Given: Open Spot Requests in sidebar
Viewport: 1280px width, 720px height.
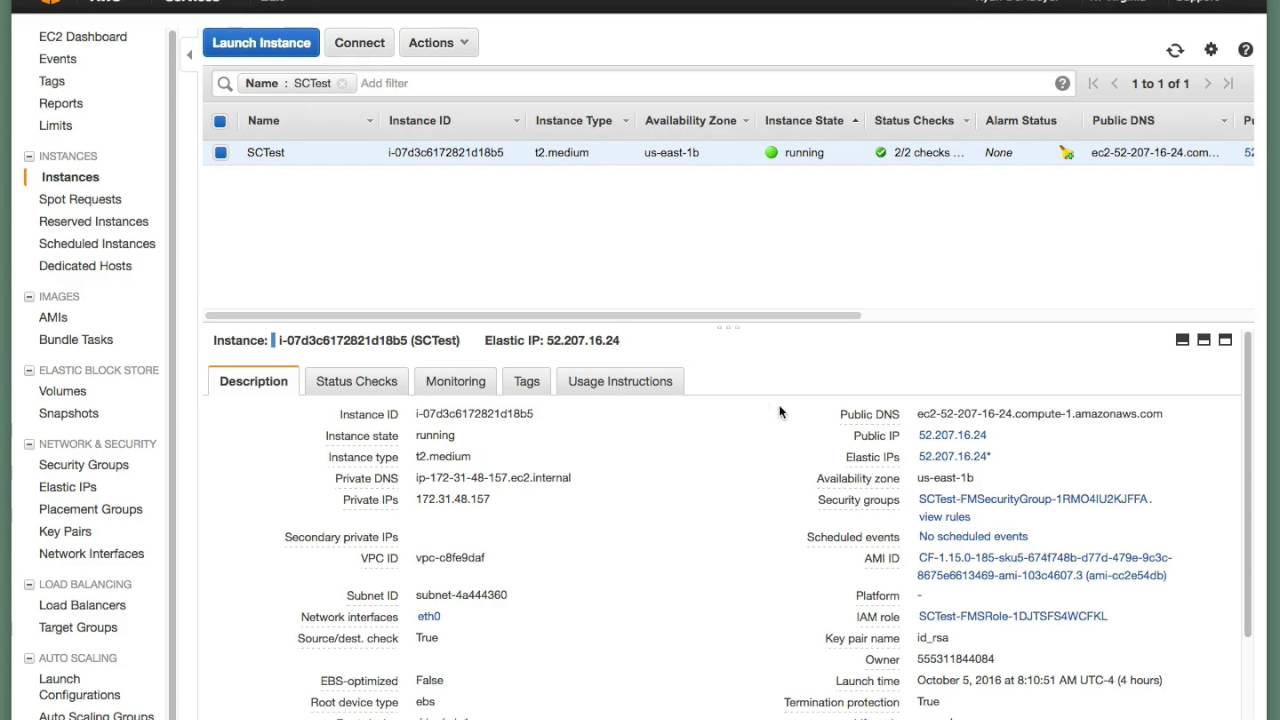Looking at the screenshot, I should click(x=80, y=200).
